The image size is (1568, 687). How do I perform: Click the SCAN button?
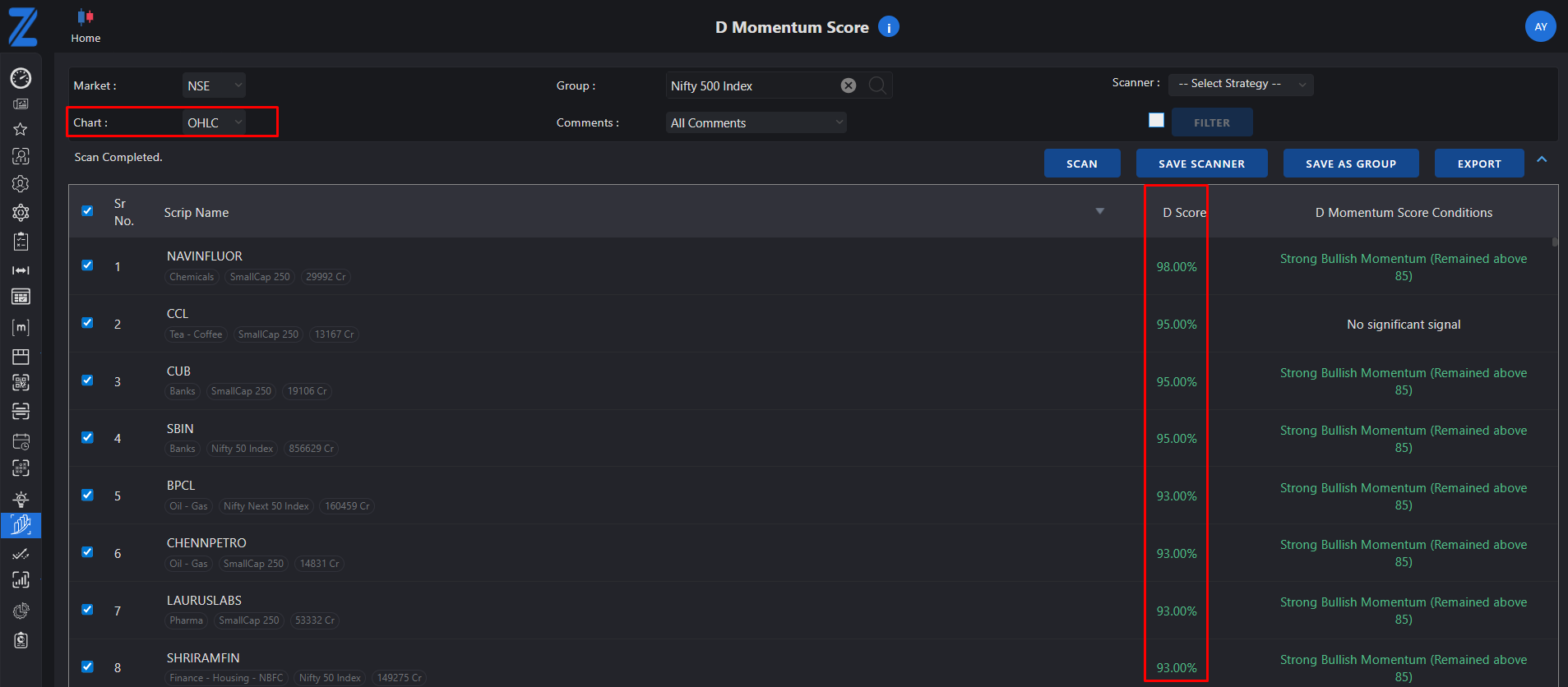coord(1081,164)
